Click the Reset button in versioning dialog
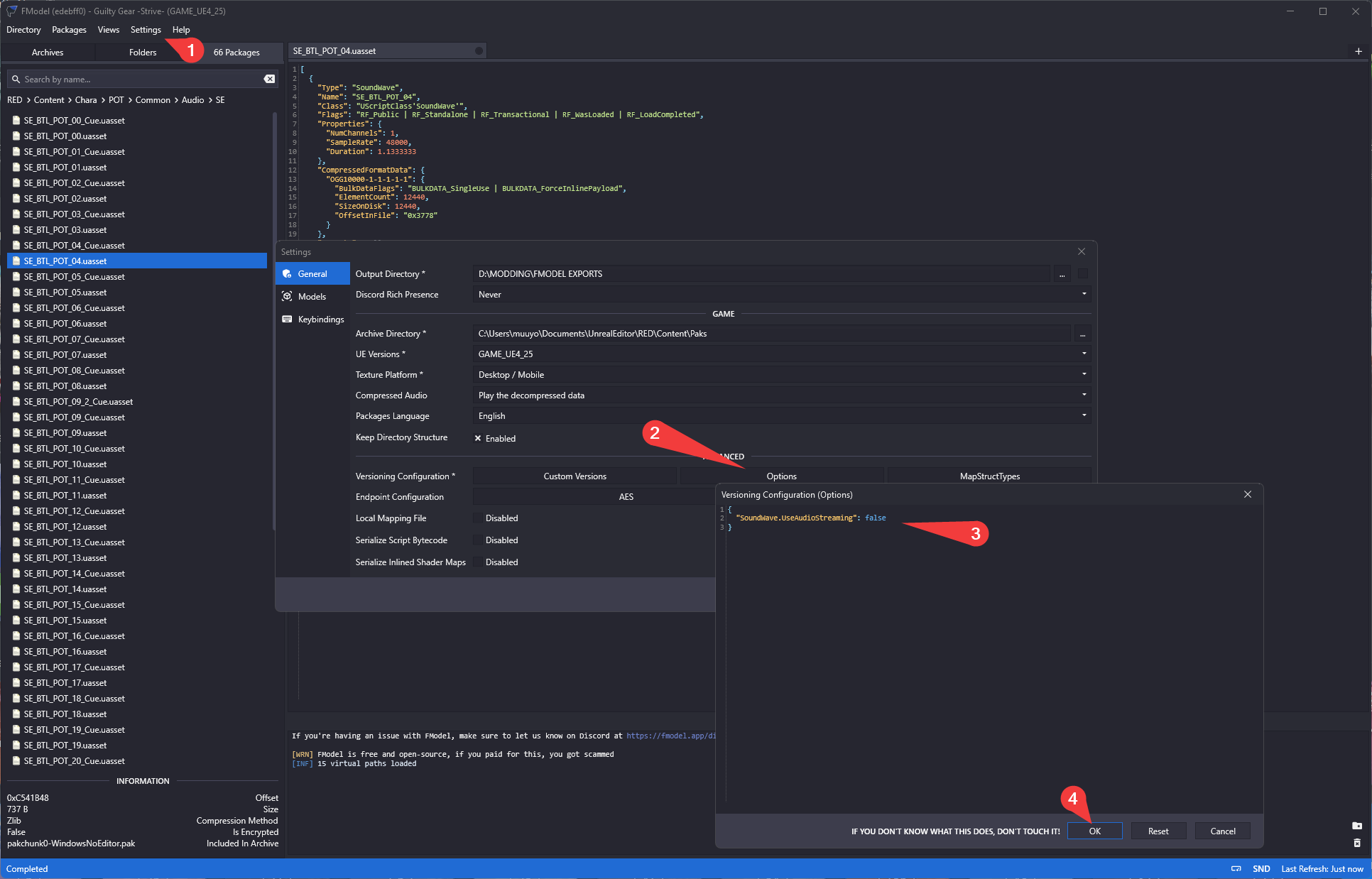The image size is (1372, 879). click(x=1158, y=831)
